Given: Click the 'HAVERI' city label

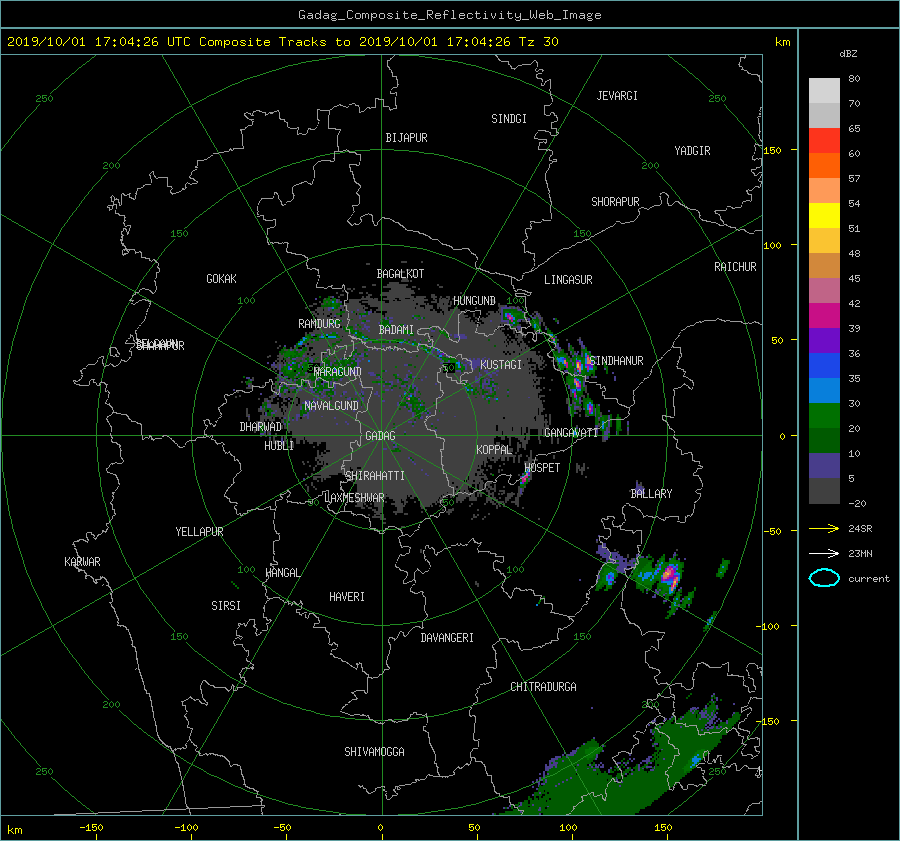Looking at the screenshot, I should coord(347,597).
